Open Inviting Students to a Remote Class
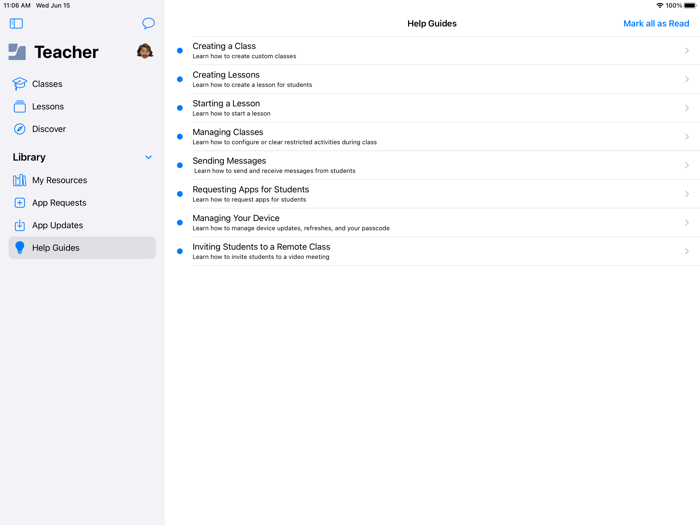 tap(432, 251)
